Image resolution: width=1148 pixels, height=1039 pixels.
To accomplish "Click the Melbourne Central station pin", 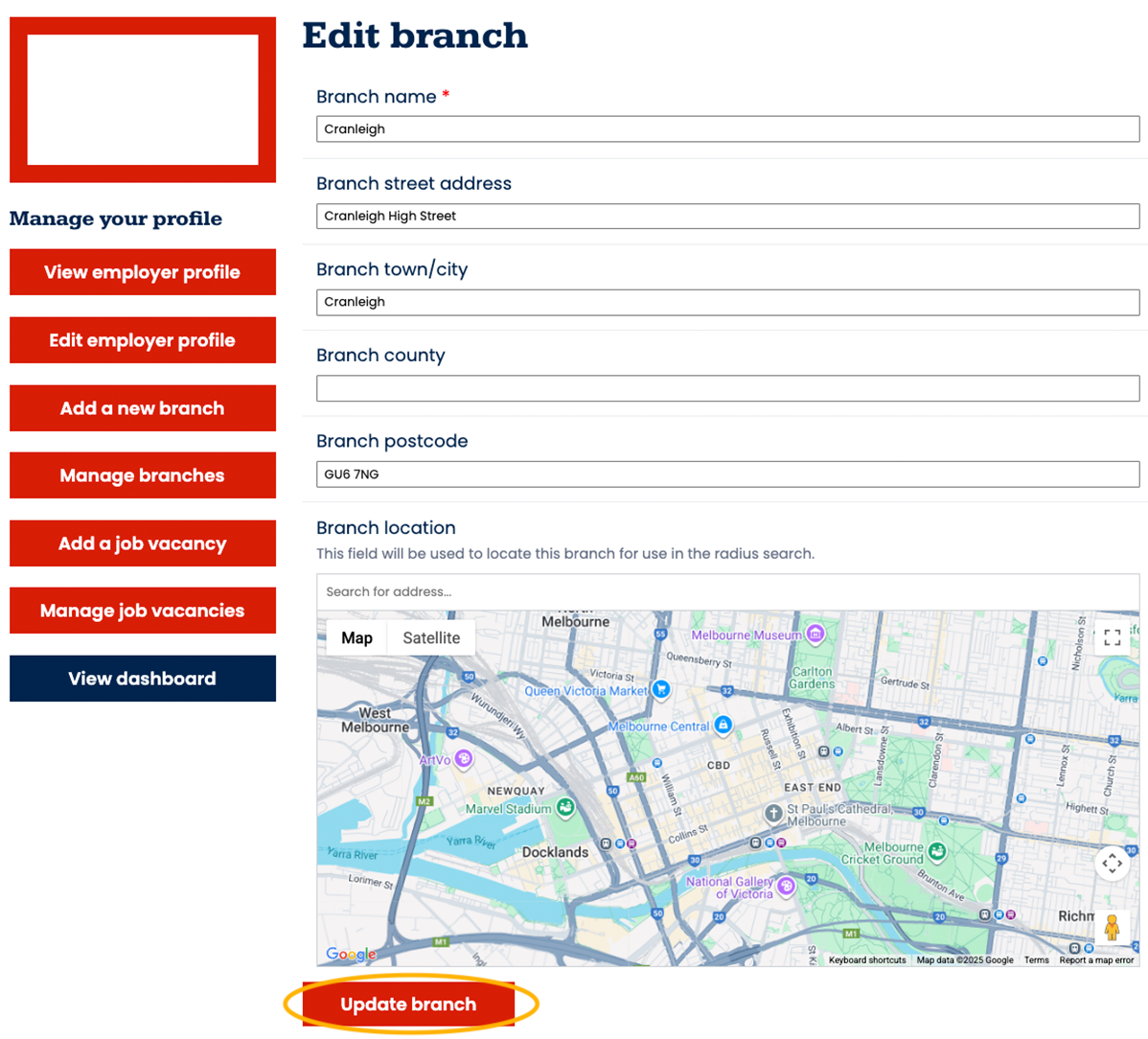I will (x=723, y=726).
